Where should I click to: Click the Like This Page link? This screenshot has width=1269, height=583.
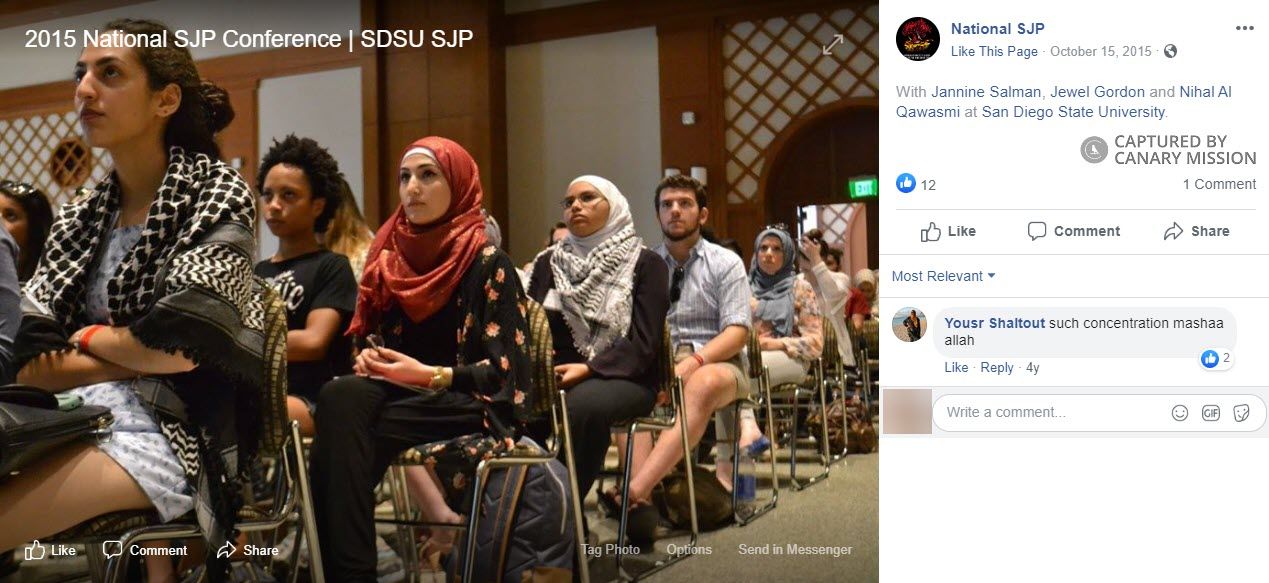click(994, 51)
